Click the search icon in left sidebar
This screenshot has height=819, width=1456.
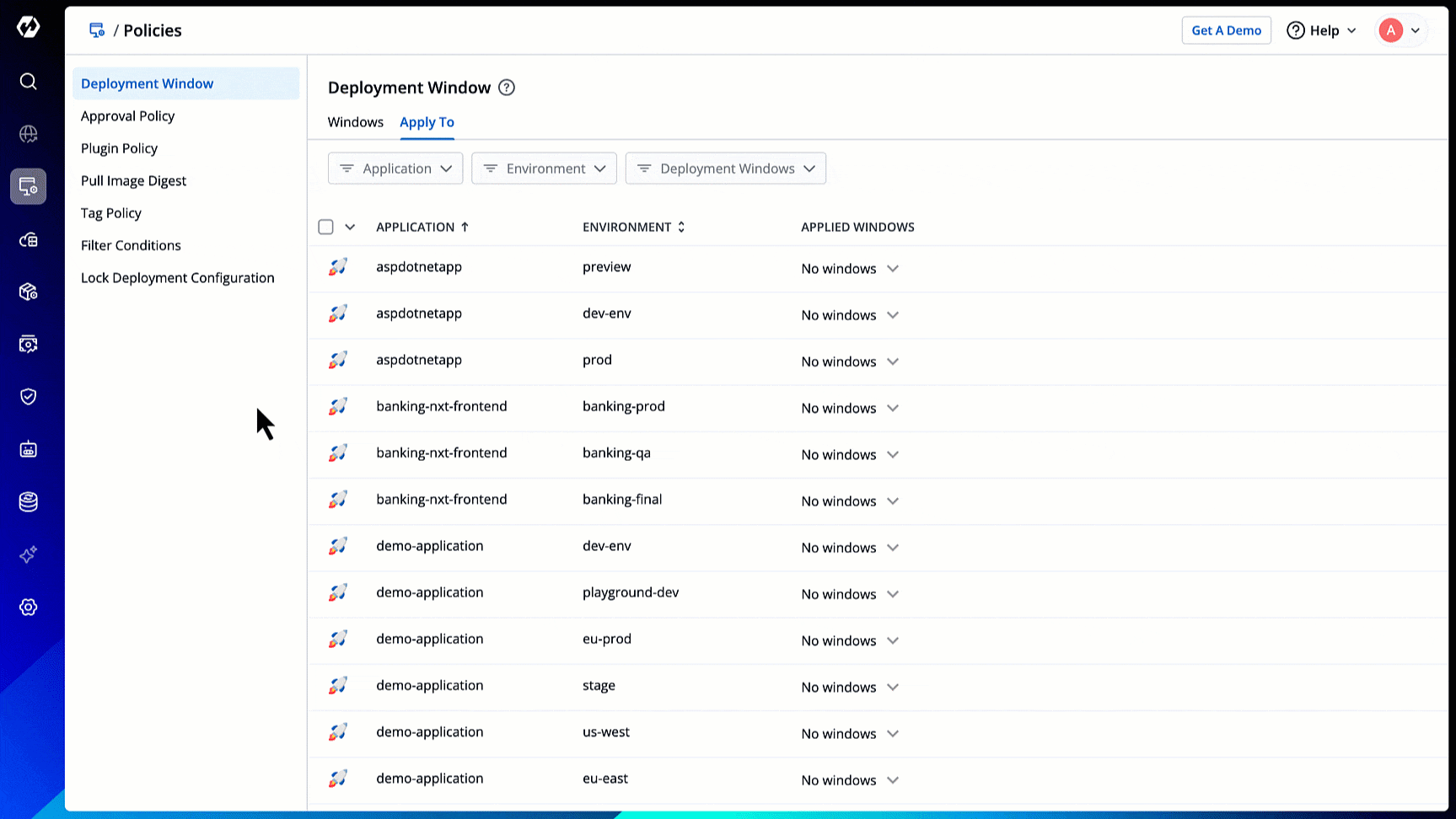[x=28, y=81]
